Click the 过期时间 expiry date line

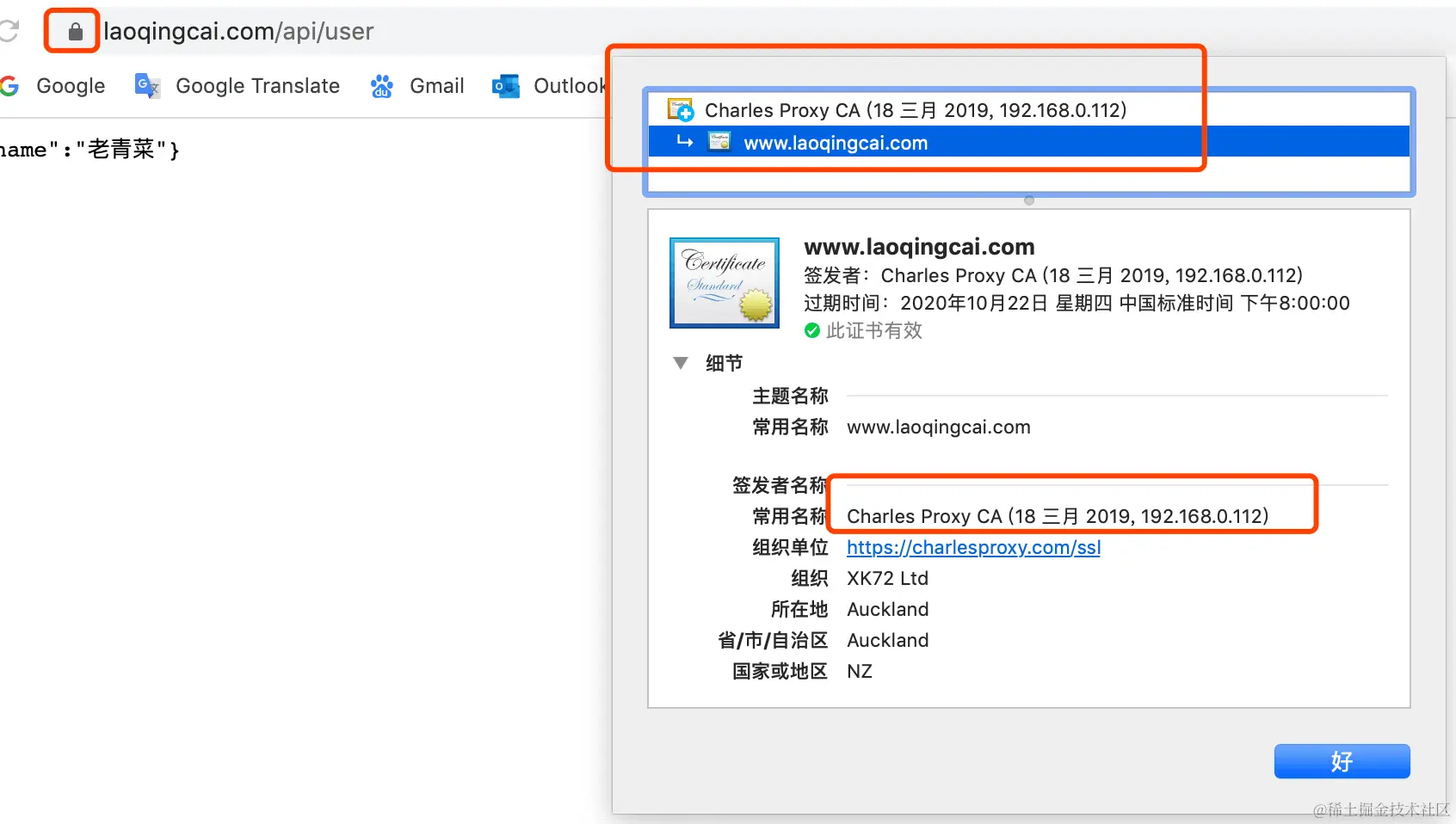click(1077, 303)
